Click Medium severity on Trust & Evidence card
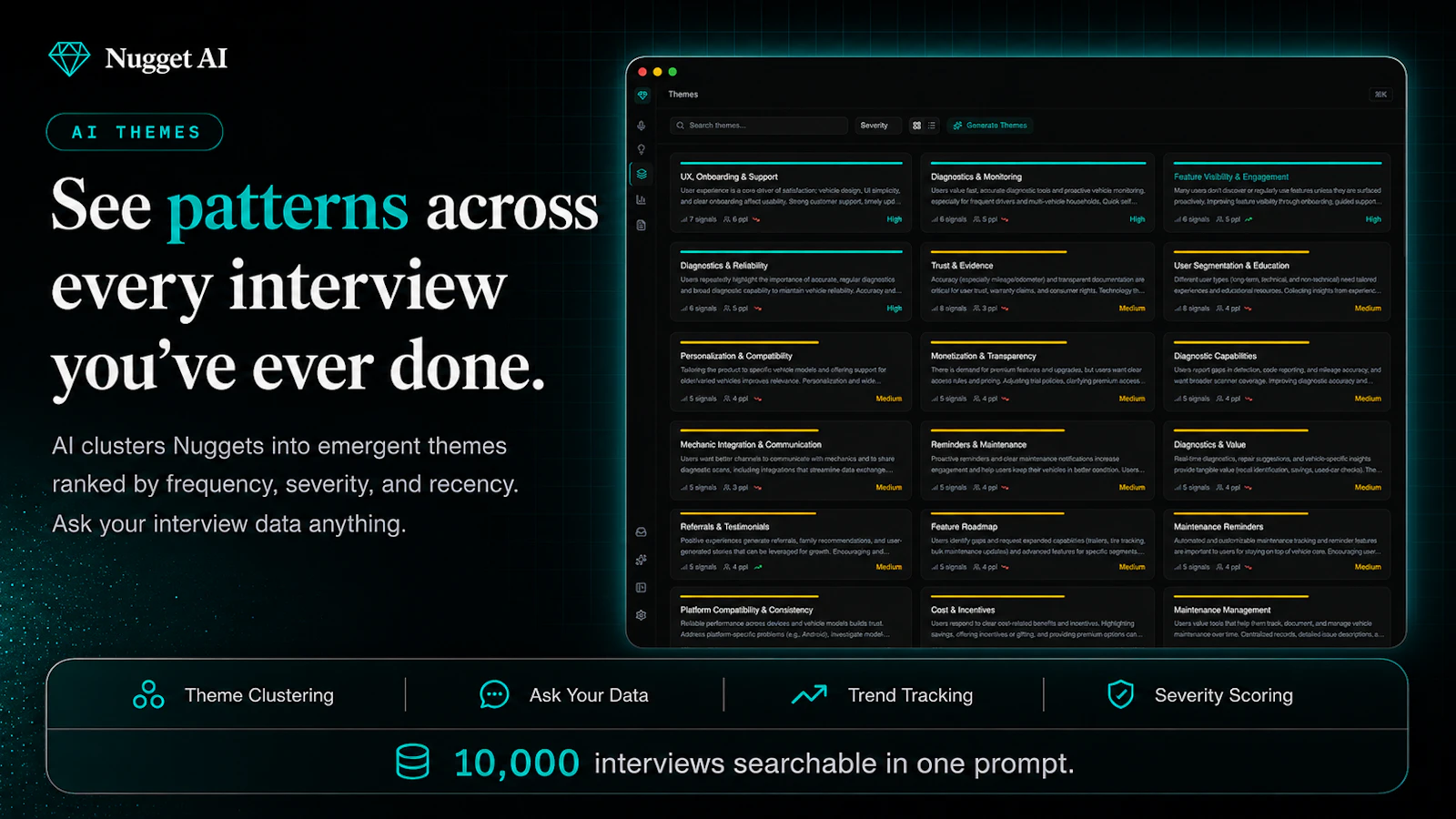This screenshot has width=1456, height=819. pos(1132,308)
